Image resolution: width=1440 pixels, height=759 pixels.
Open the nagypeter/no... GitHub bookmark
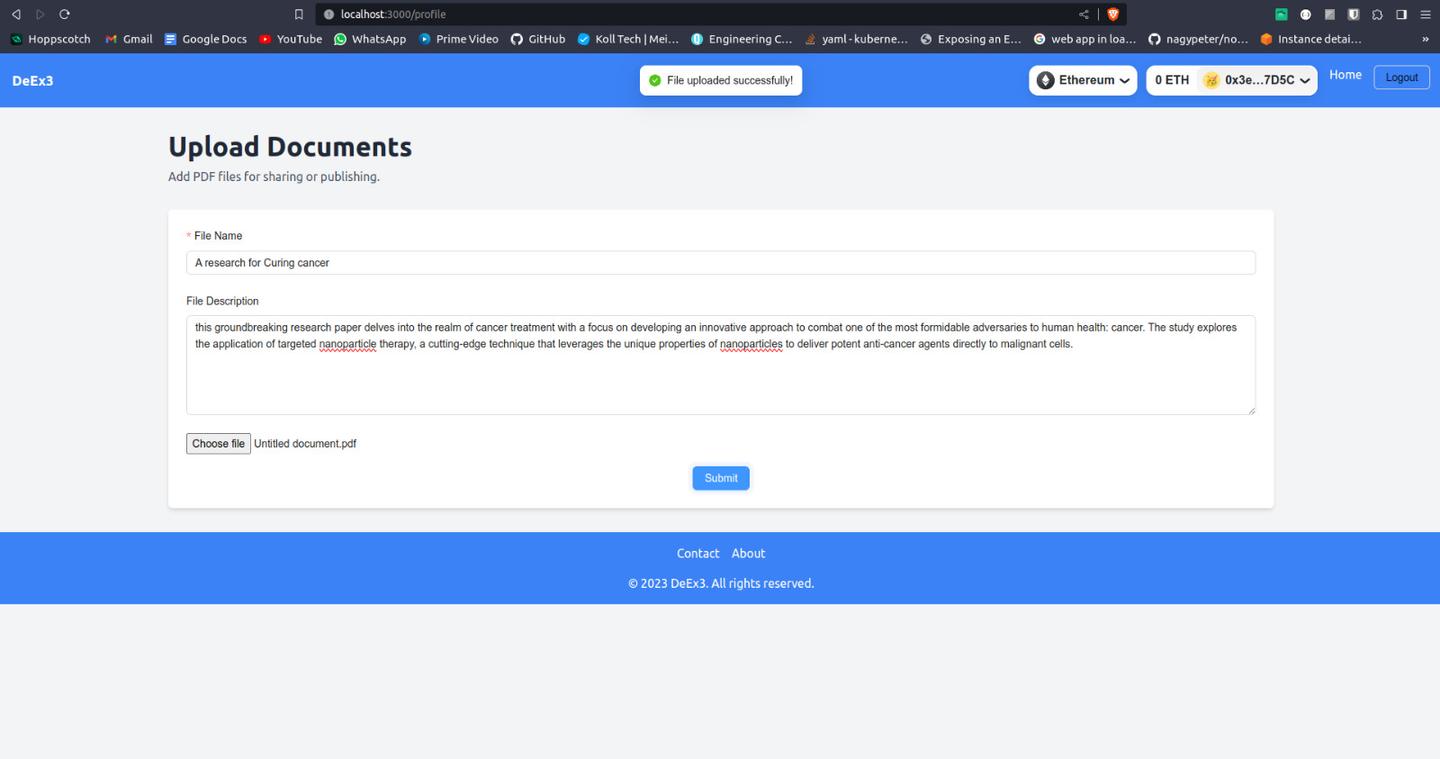point(1198,39)
